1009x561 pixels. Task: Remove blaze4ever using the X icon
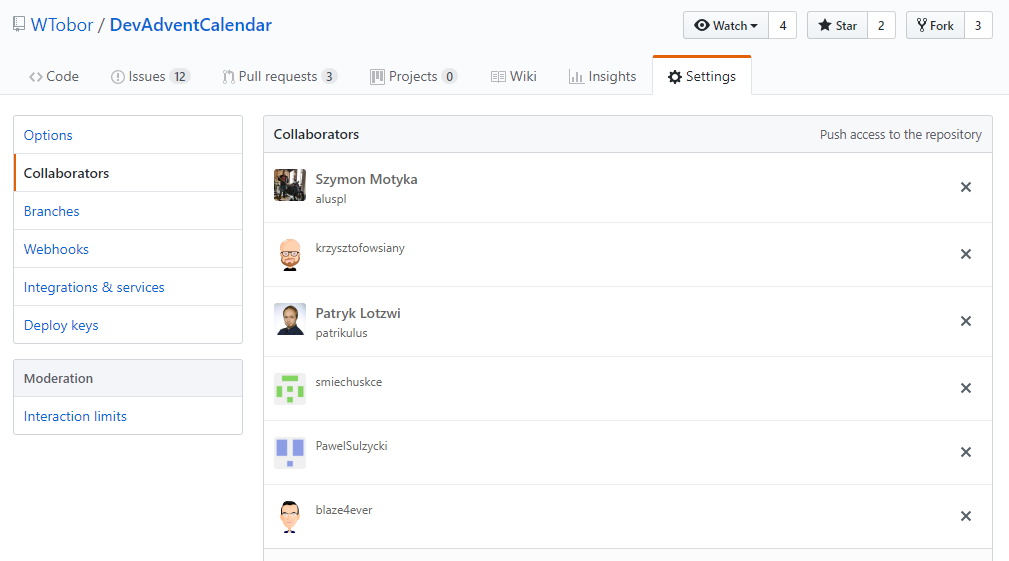965,516
